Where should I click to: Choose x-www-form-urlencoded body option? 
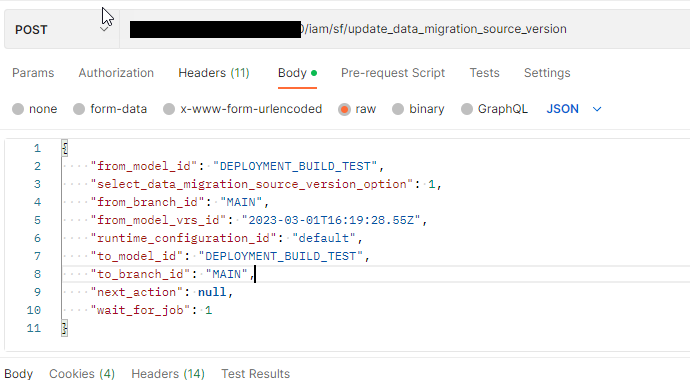pyautogui.click(x=169, y=109)
